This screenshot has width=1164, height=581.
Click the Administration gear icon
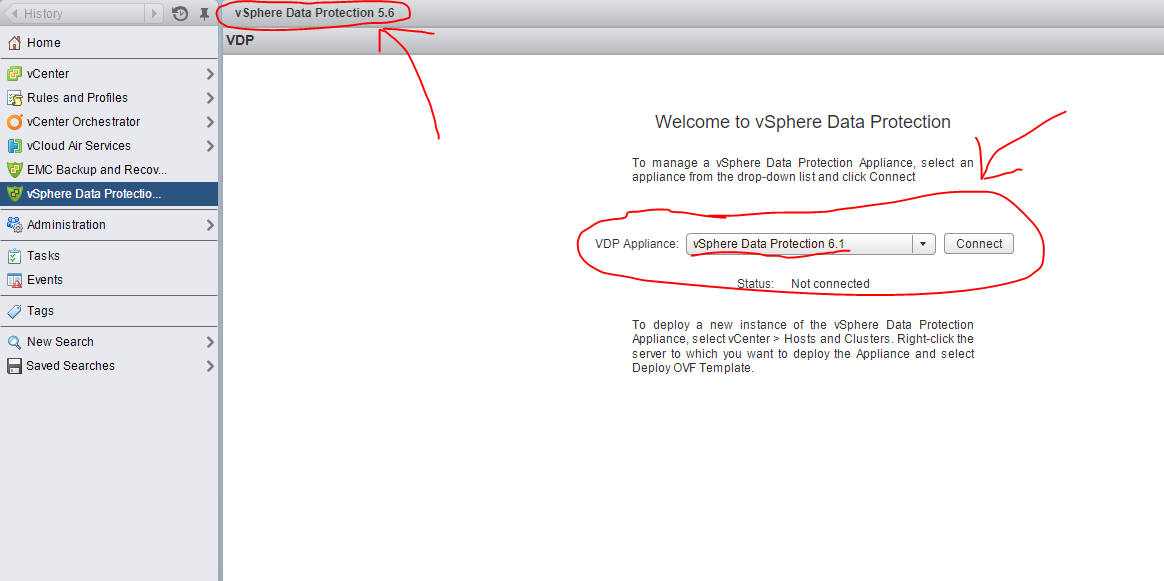(x=14, y=225)
